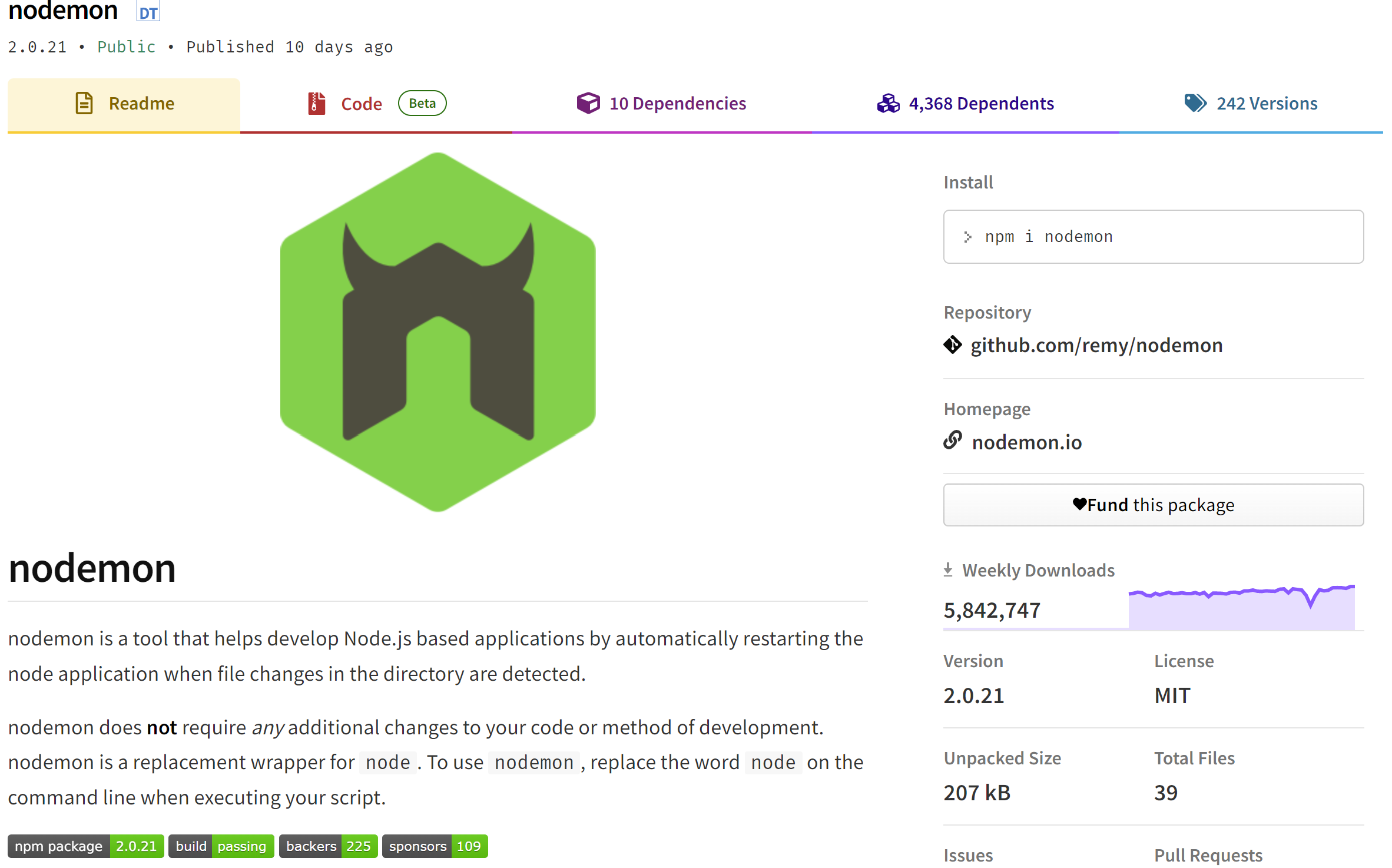Image resolution: width=1392 pixels, height=868 pixels.
Task: Click the build passing badge
Action: tap(221, 846)
